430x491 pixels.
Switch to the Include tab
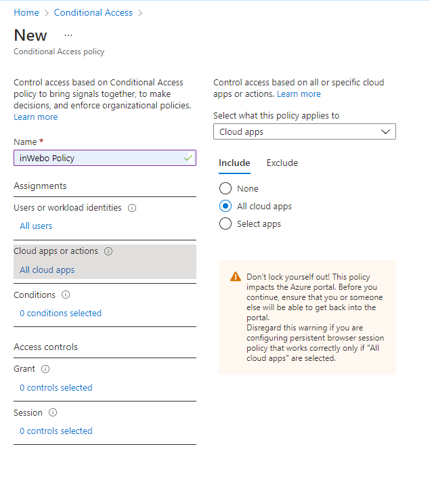(x=234, y=163)
